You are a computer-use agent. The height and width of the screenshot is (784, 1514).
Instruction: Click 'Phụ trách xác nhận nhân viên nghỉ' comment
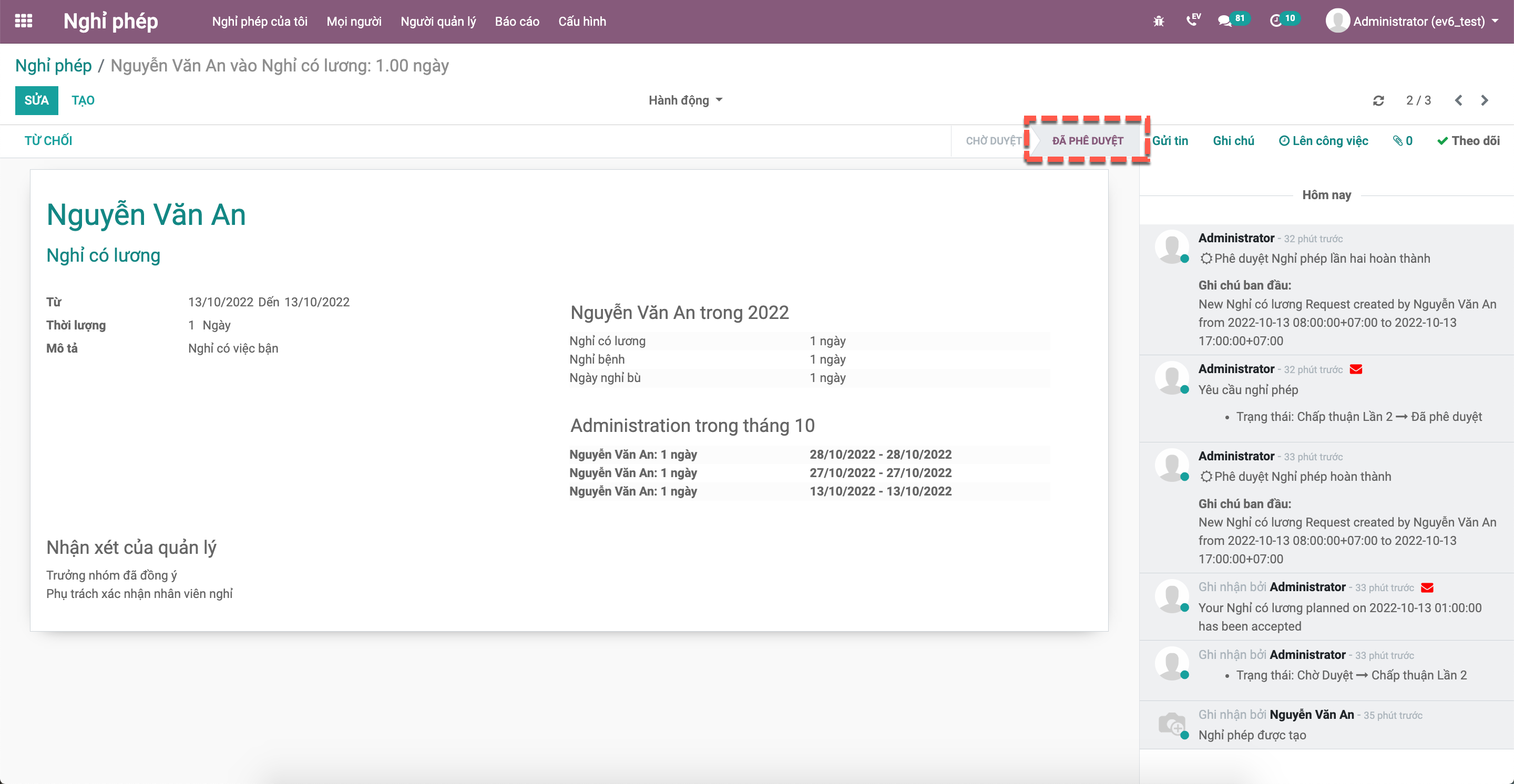tap(139, 594)
